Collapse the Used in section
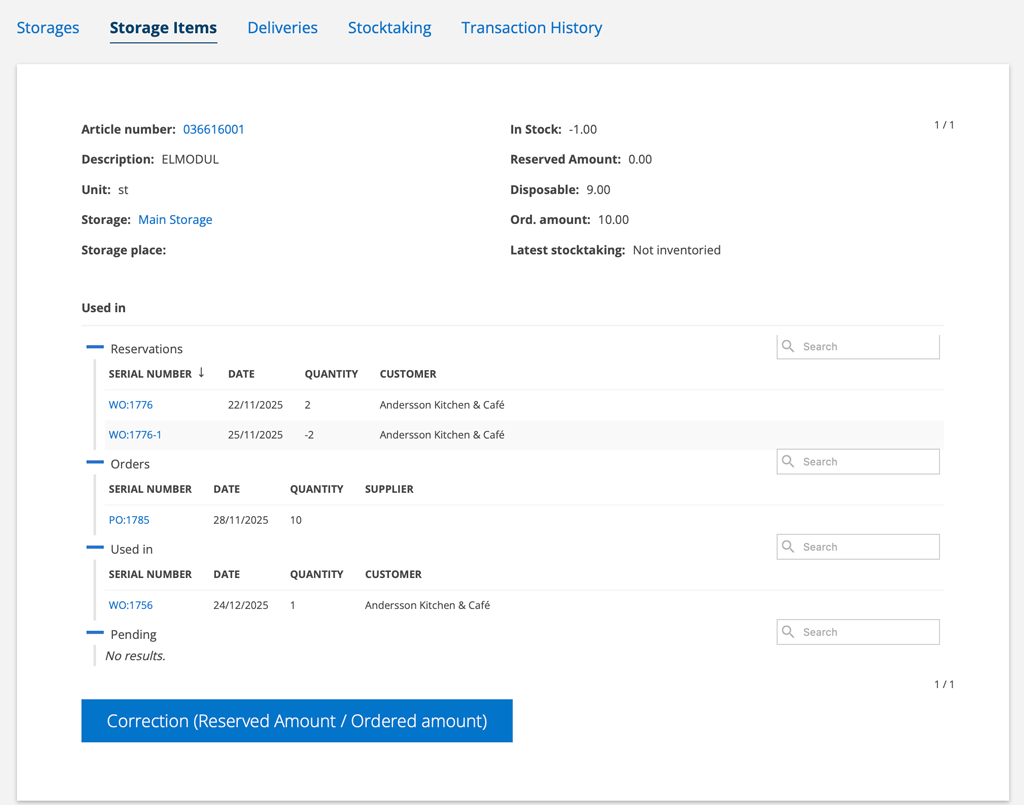 (95, 547)
